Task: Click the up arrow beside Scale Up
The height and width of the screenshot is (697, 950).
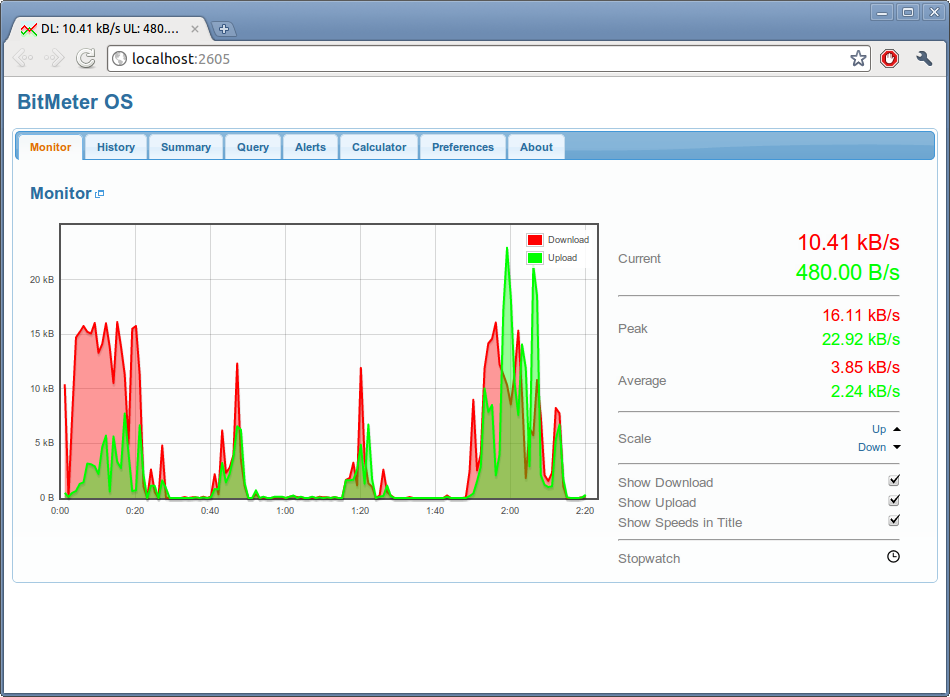Action: click(x=897, y=429)
